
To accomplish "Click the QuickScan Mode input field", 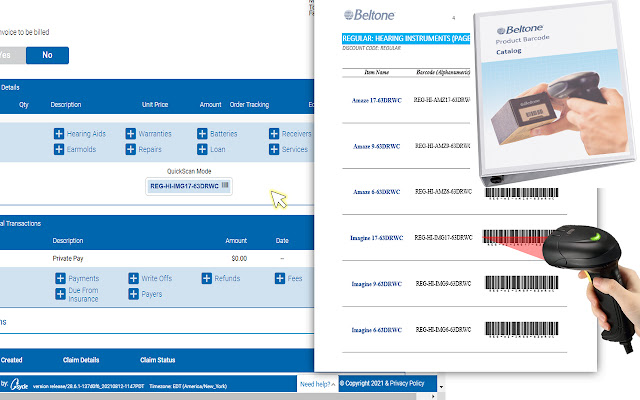I will (x=189, y=186).
